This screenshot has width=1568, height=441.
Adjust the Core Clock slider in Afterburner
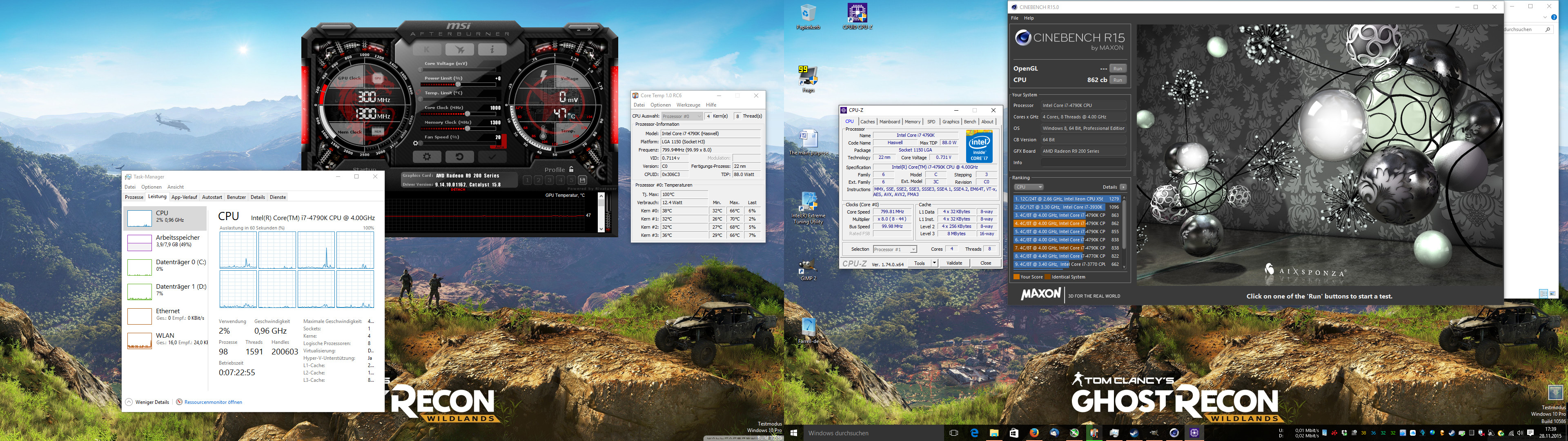click(458, 114)
